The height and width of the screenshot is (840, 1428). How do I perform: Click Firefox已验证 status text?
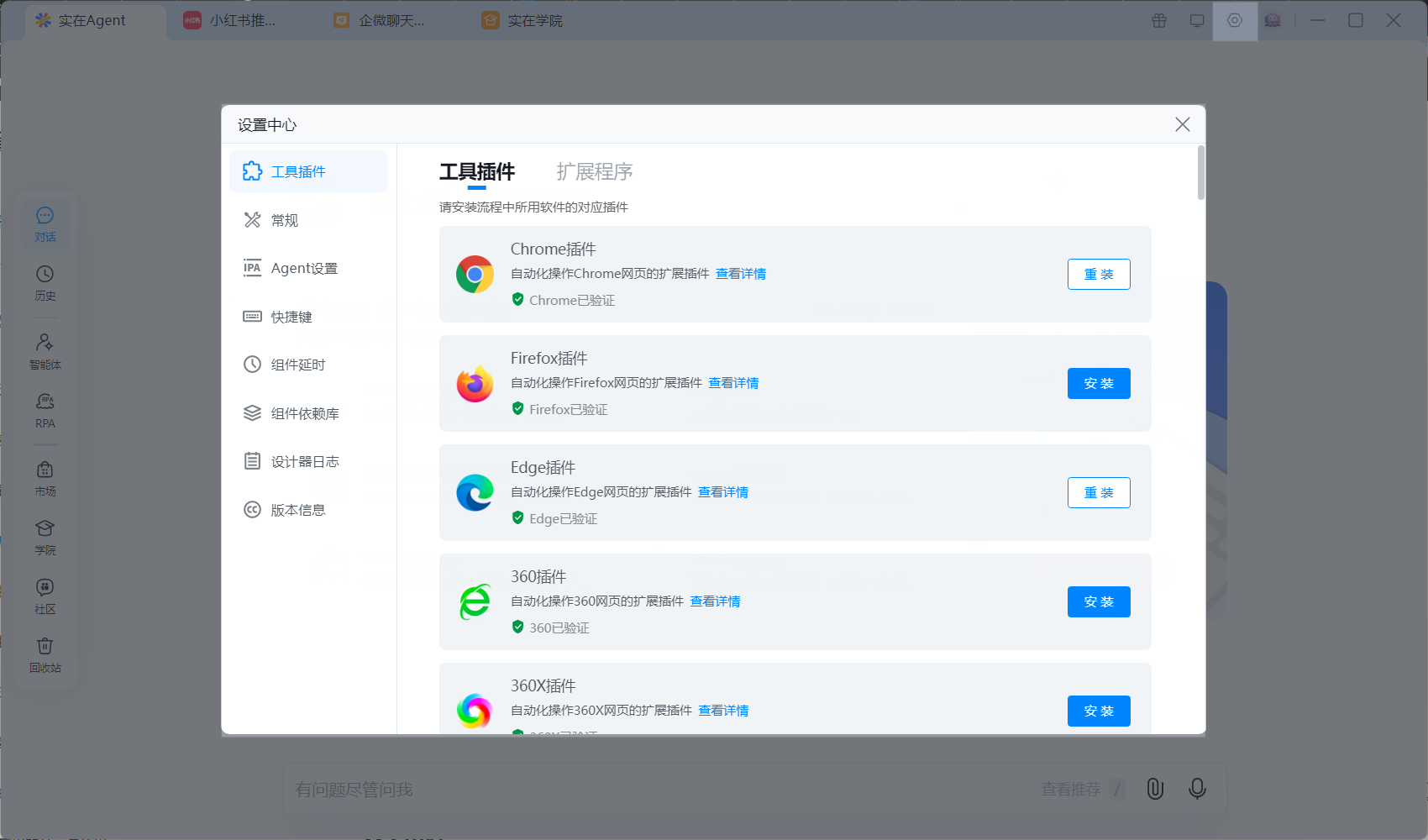569,409
